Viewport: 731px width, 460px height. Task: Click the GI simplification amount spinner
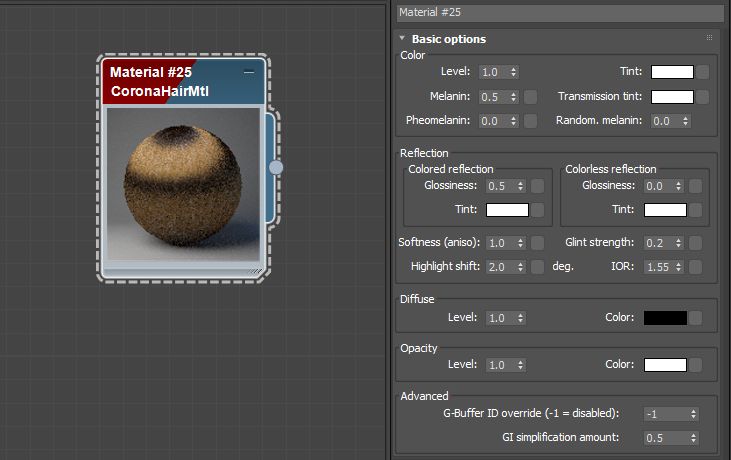pyautogui.click(x=693, y=438)
